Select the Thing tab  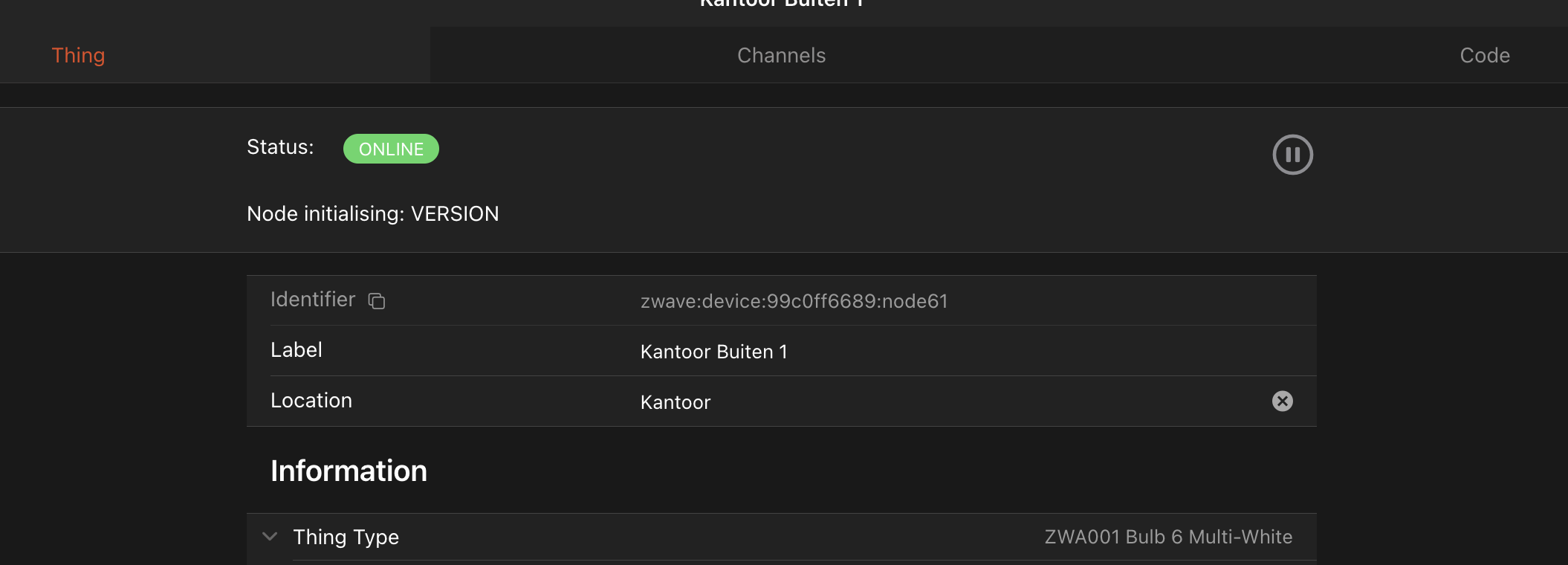point(78,56)
